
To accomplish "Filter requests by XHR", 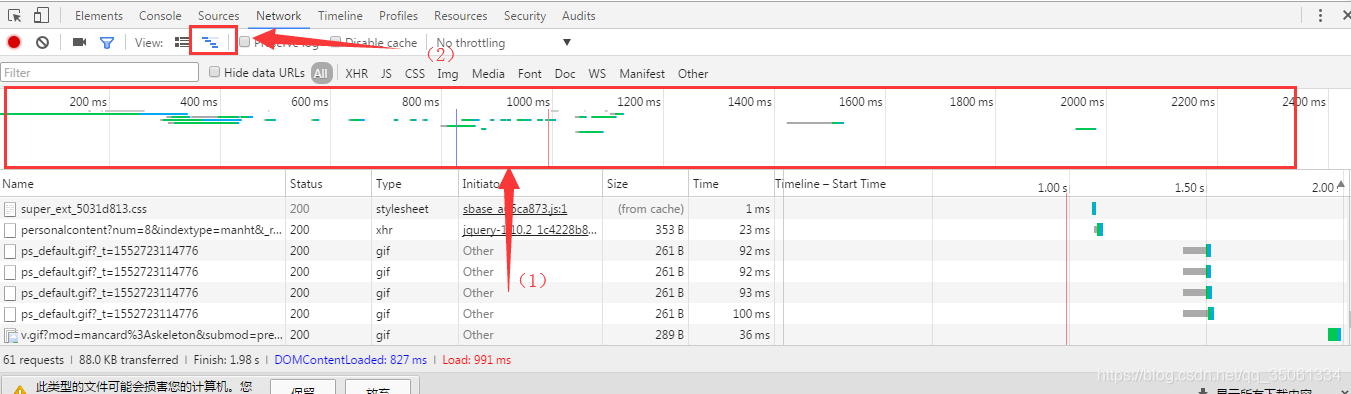I will point(356,74).
